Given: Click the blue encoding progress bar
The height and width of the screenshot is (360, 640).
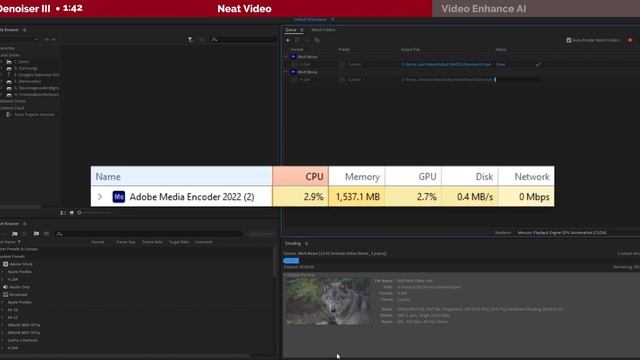Looking at the screenshot, I should tap(291, 260).
